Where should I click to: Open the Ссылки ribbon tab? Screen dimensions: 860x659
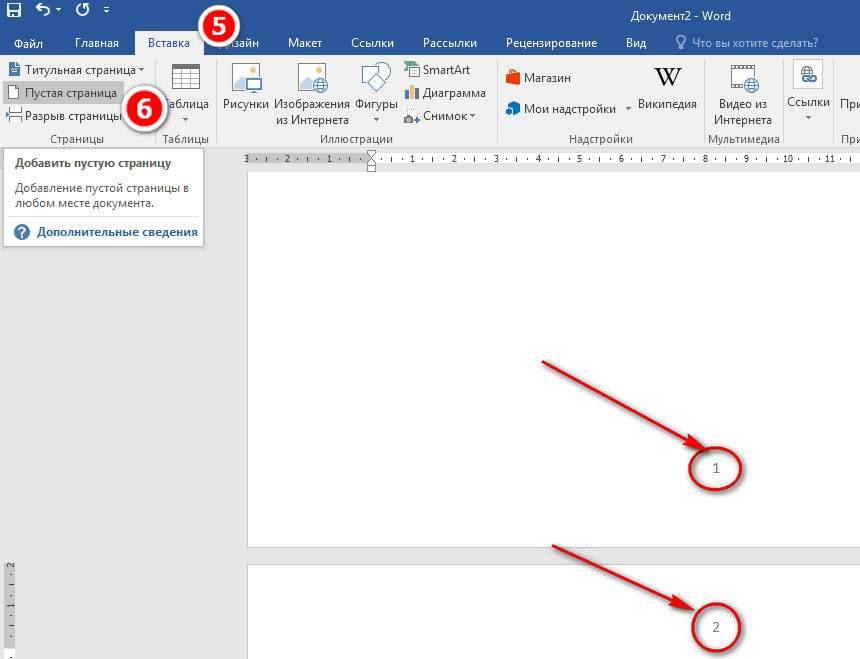click(372, 43)
